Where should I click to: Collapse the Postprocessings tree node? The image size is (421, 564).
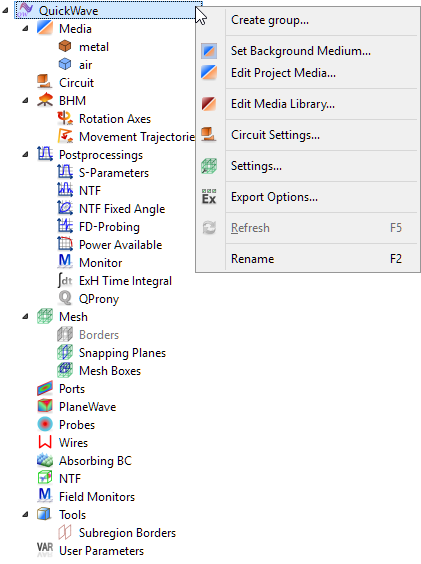(x=25, y=154)
